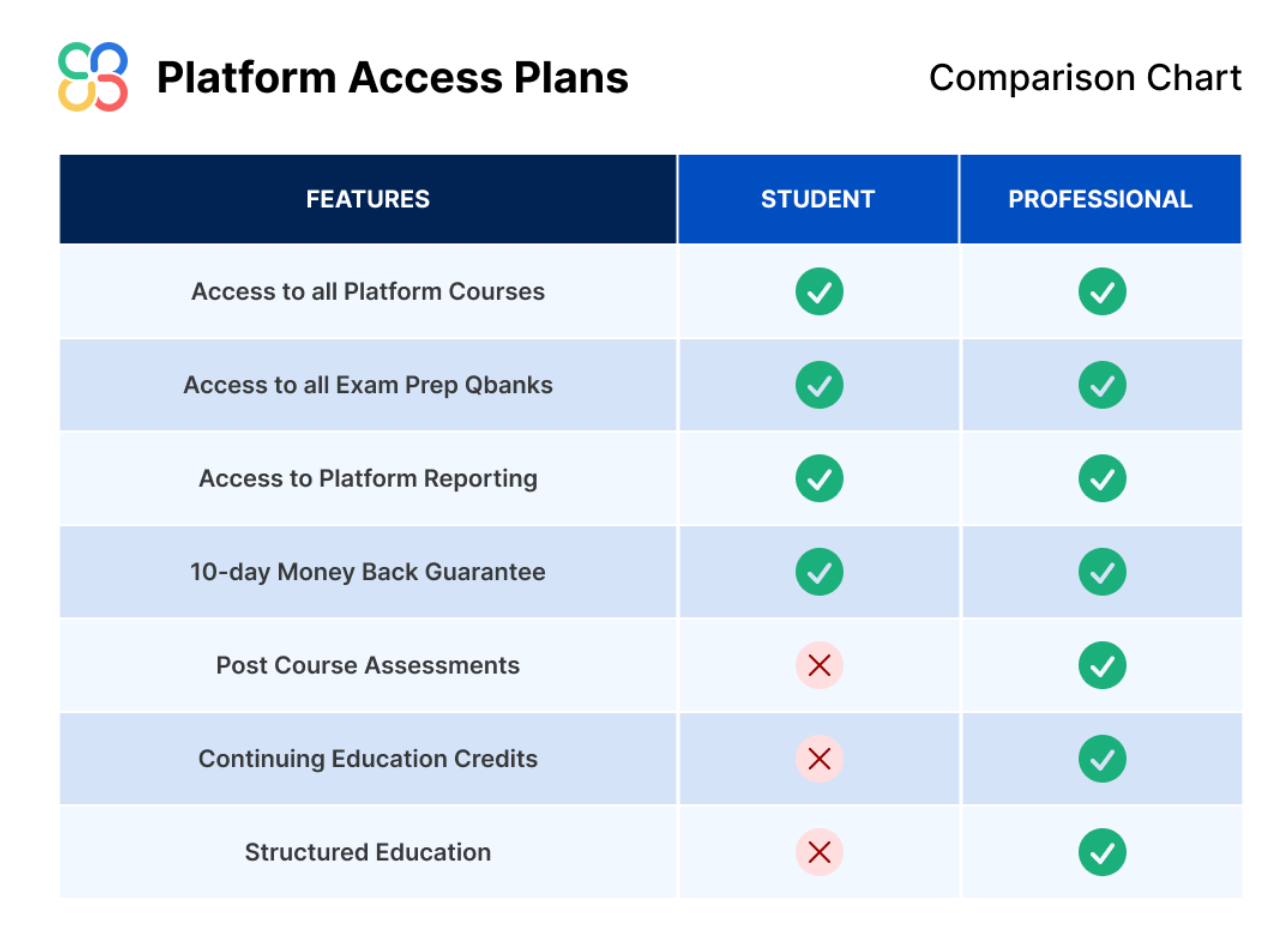Click Professional checkmark for Continuing Education Credits
Screen dimensions: 1268x940
(x=1102, y=759)
